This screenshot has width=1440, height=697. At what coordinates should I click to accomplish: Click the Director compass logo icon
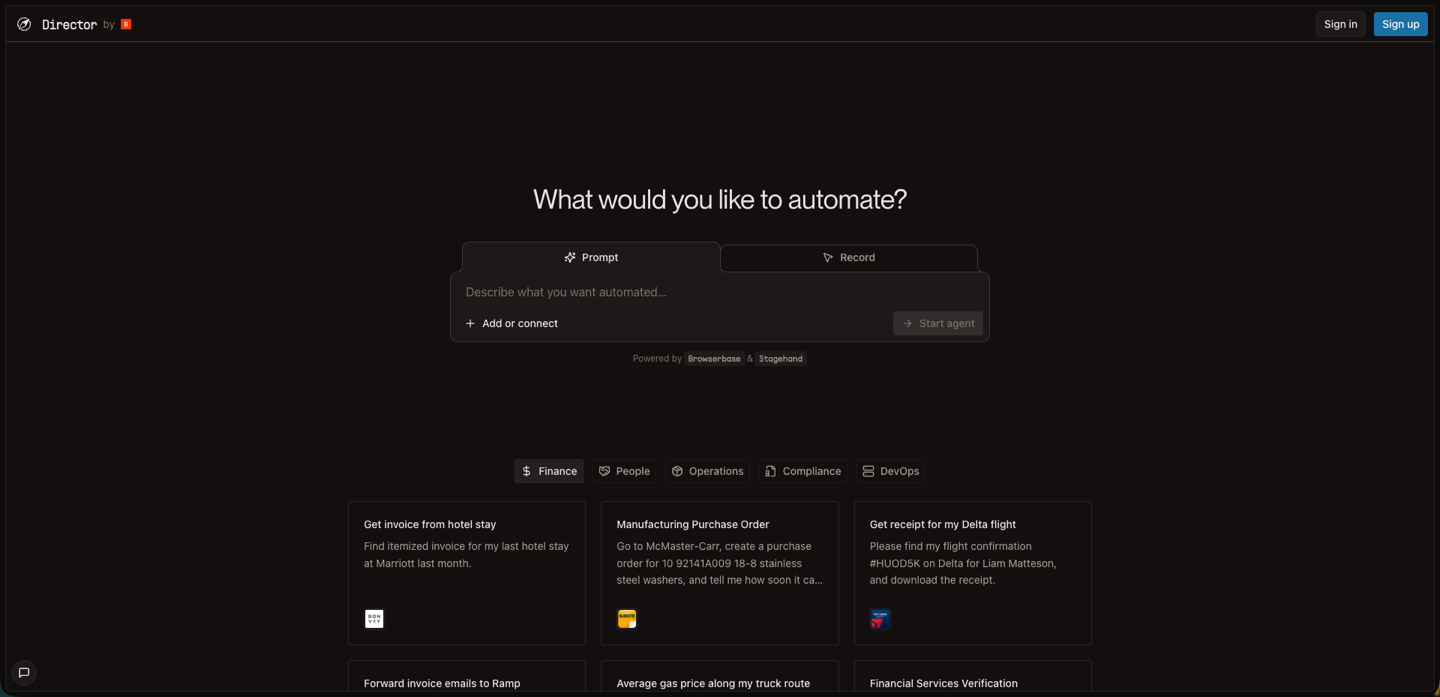click(x=24, y=24)
